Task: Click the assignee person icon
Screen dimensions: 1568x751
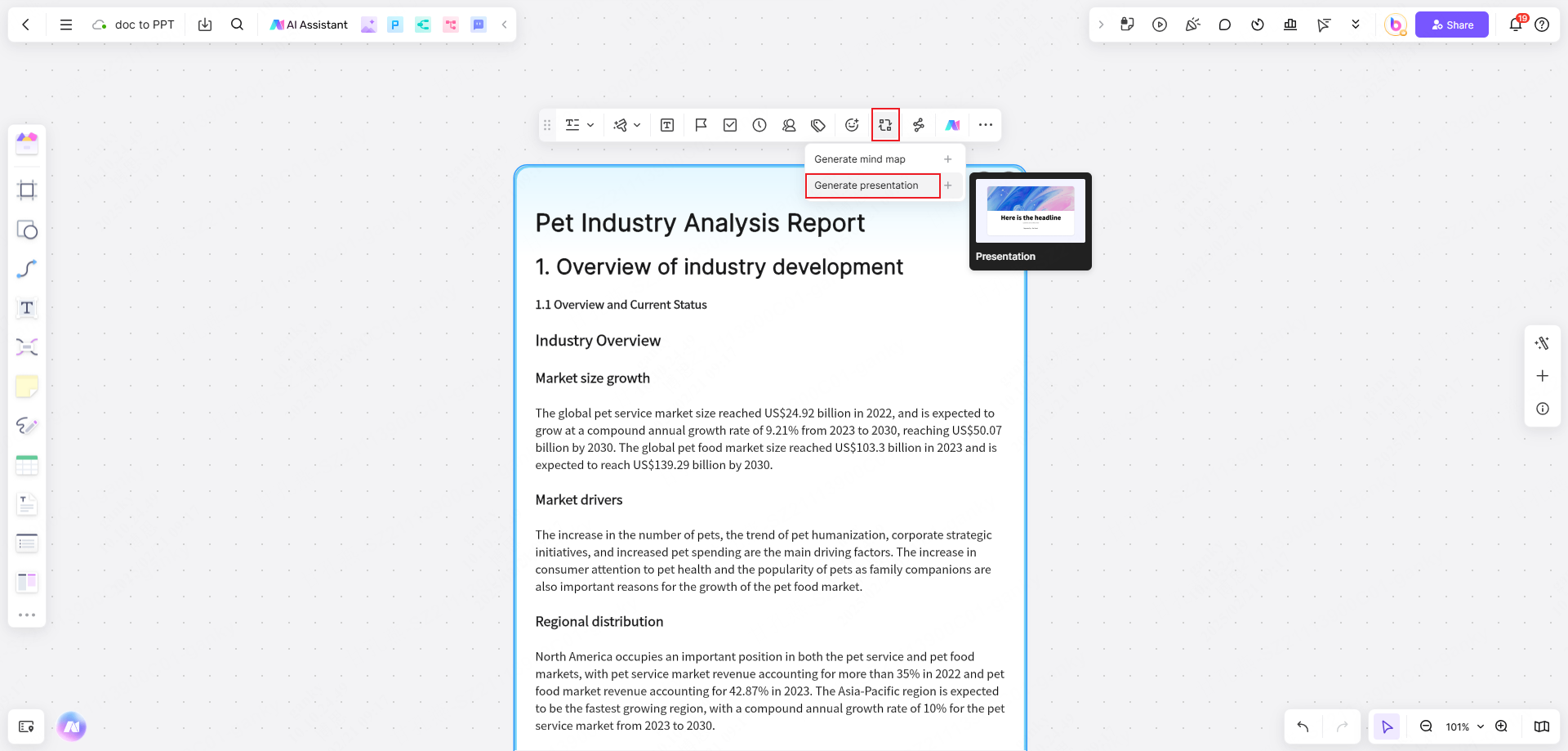Action: click(x=789, y=125)
